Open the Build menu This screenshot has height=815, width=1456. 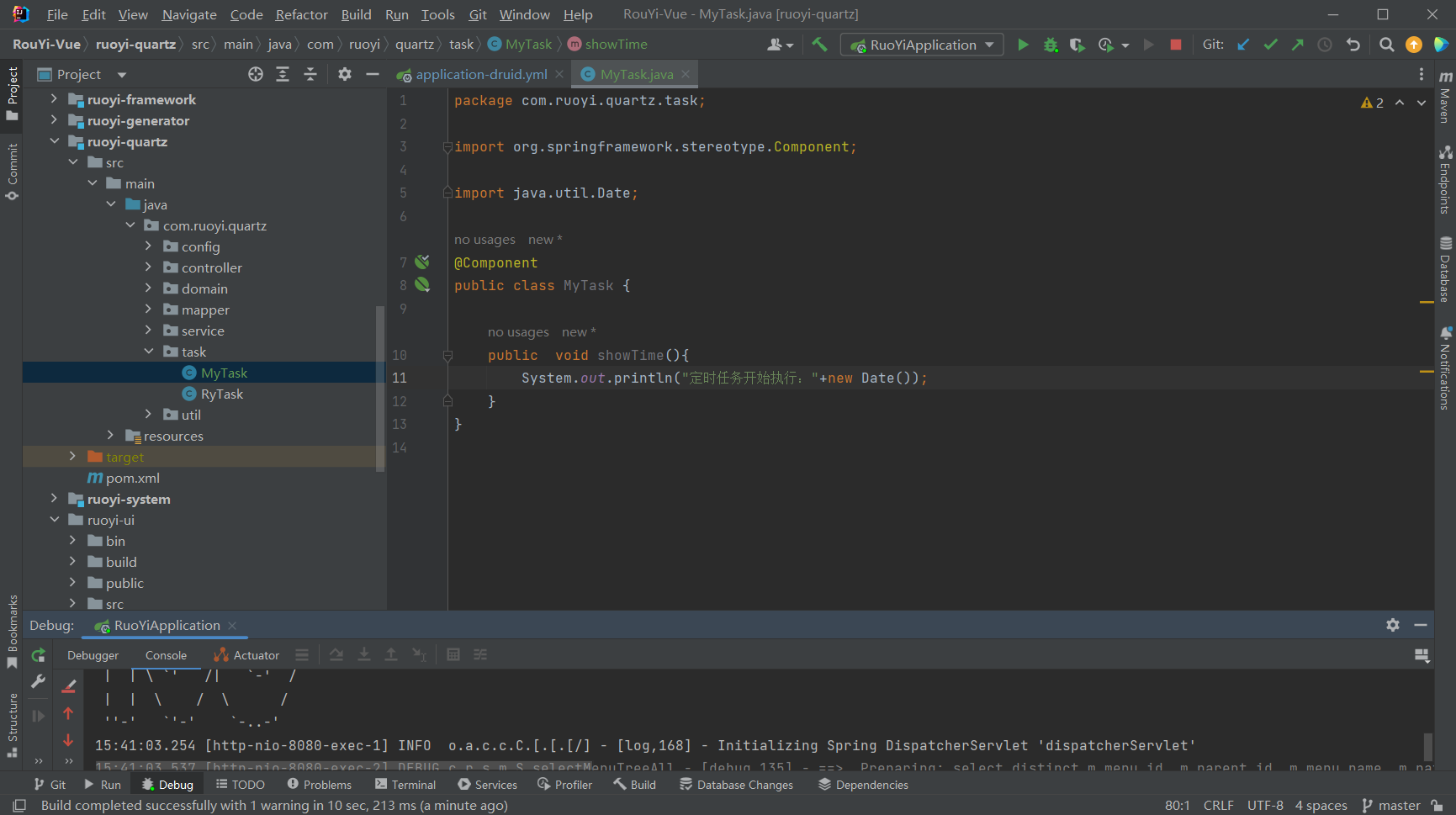[356, 14]
